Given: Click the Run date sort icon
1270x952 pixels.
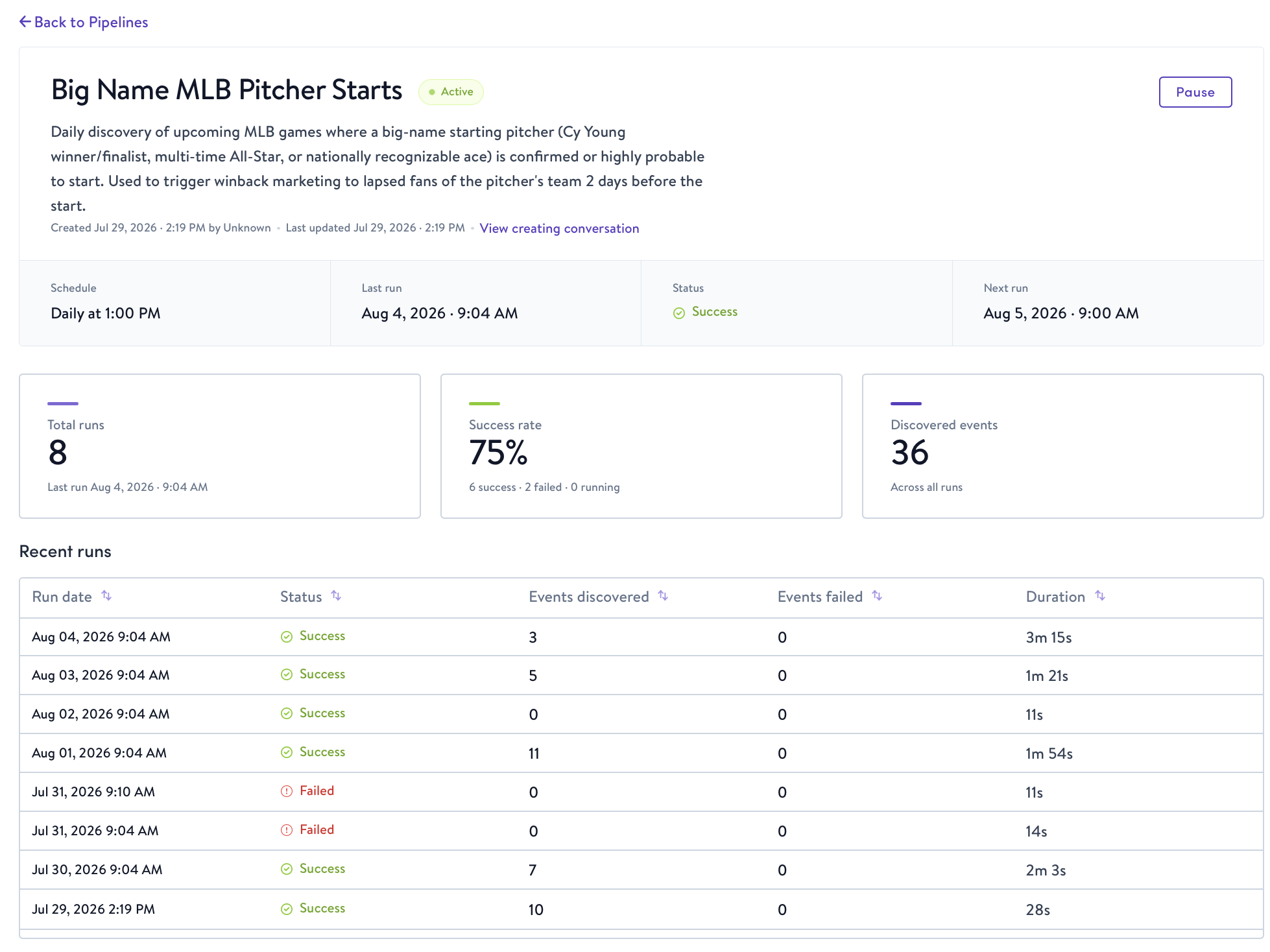Looking at the screenshot, I should point(107,596).
